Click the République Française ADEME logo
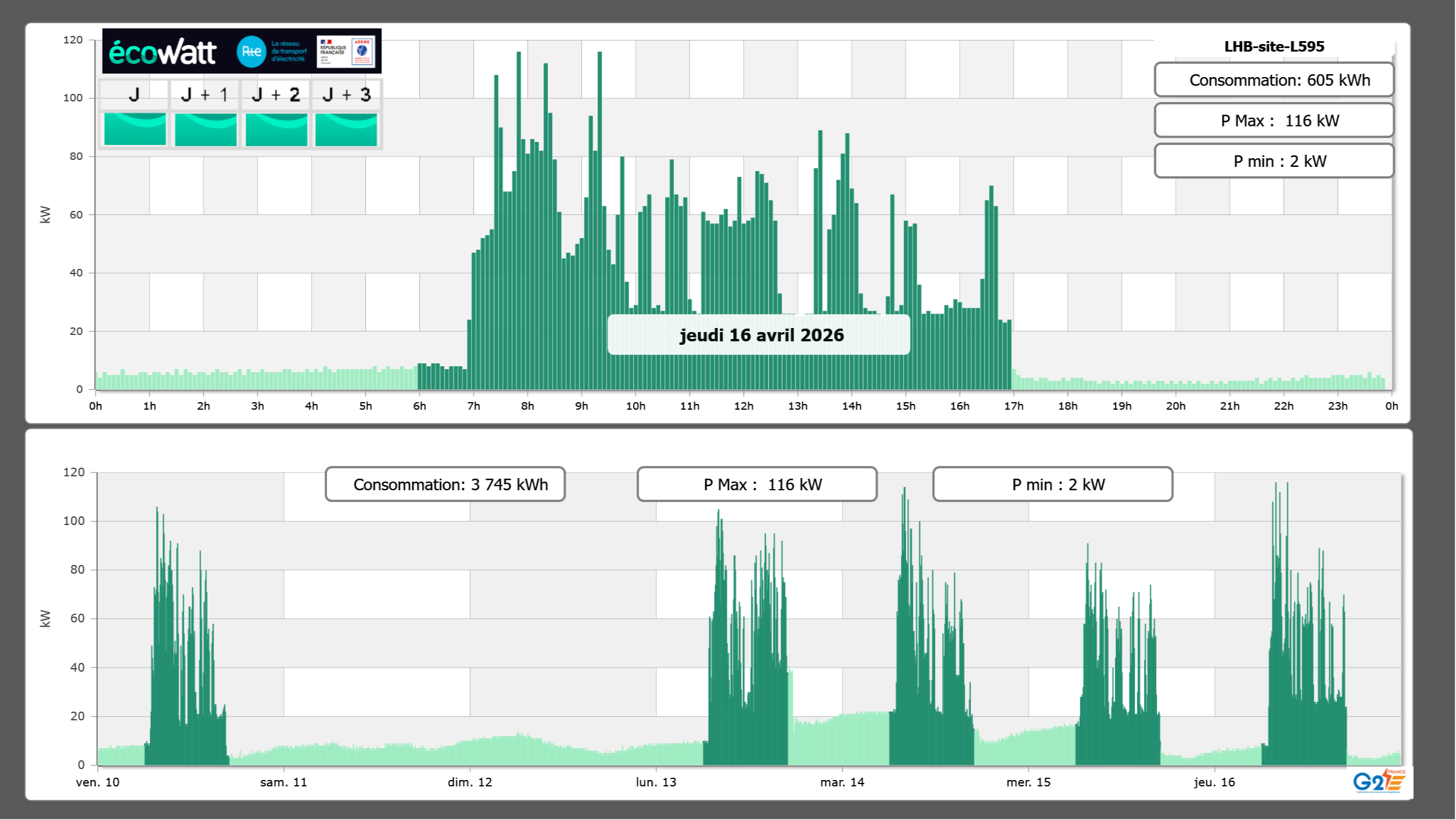 (x=347, y=52)
